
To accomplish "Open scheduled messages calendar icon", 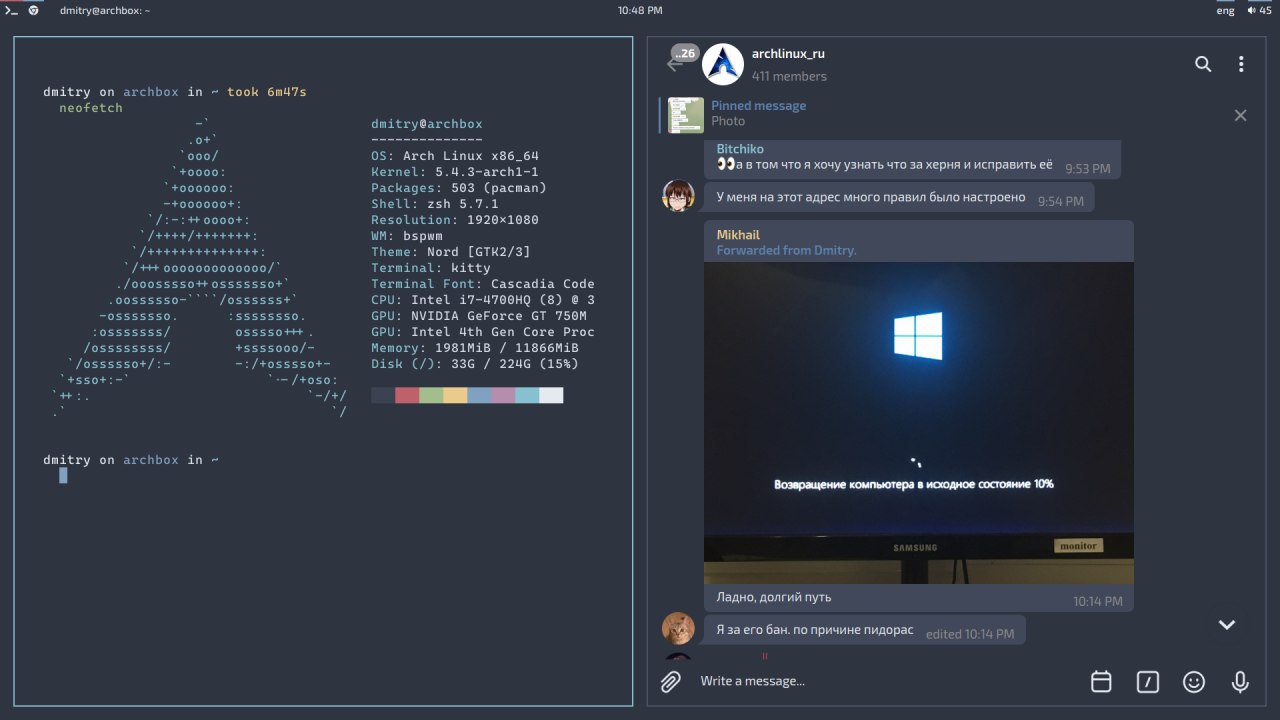I will coord(1101,681).
